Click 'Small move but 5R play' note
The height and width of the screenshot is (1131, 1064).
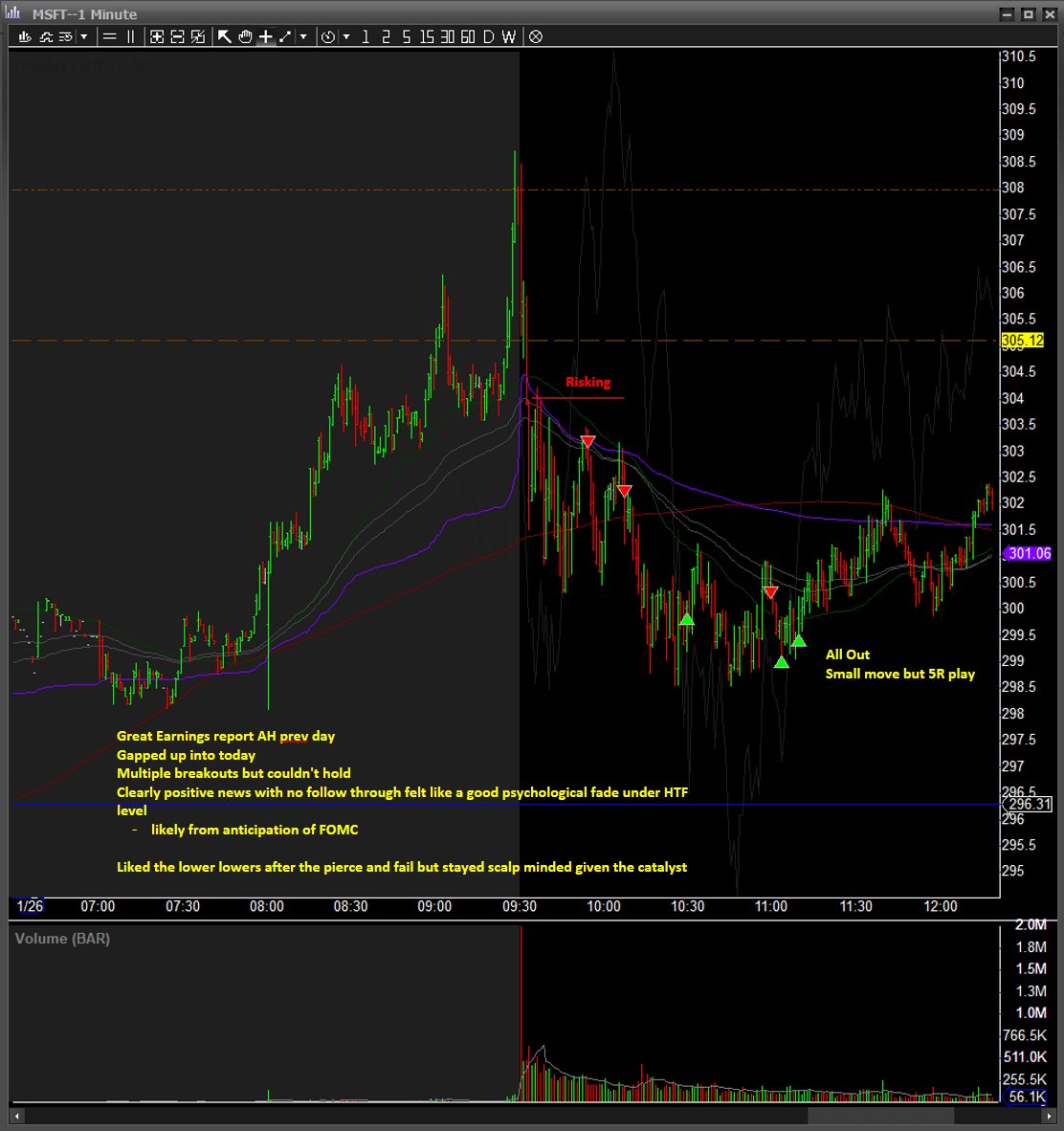(900, 674)
